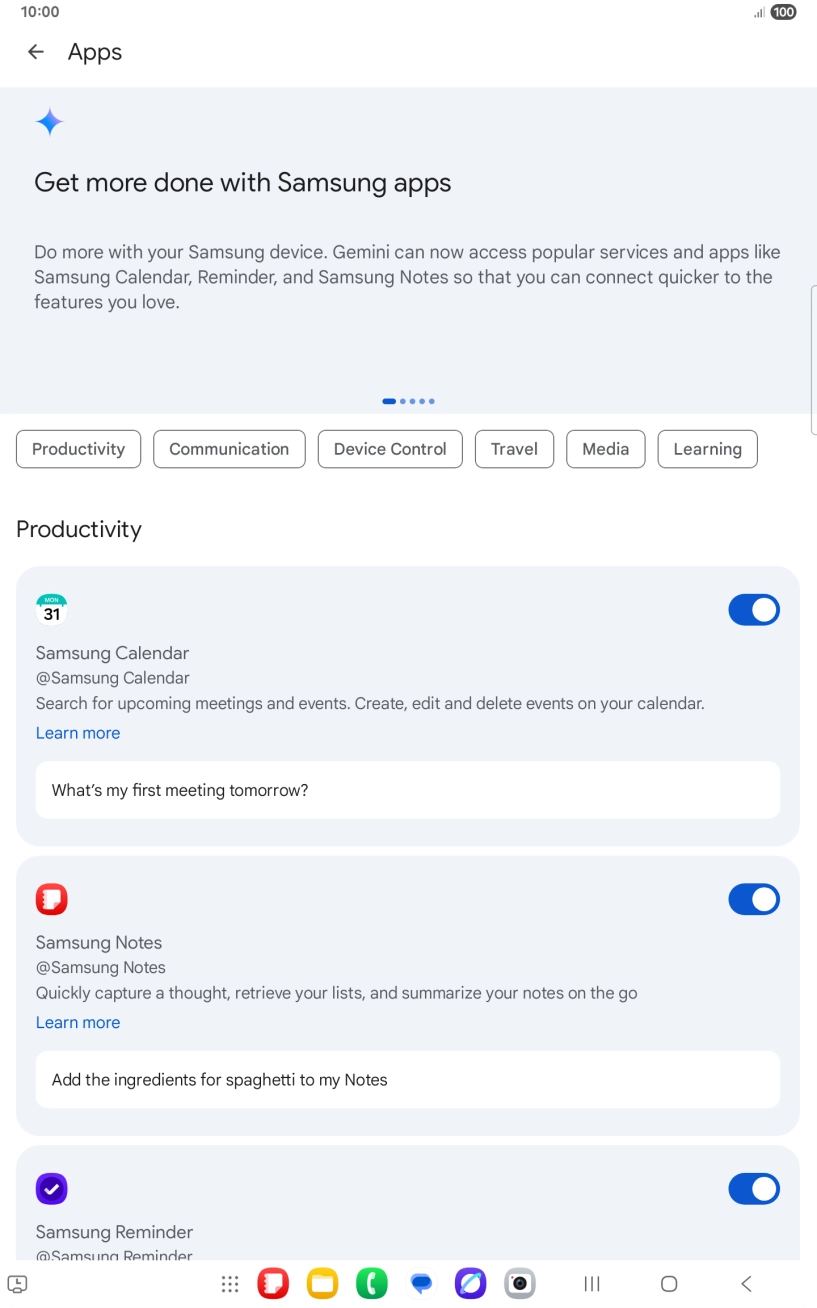Open the Phone app in taskbar

click(372, 1284)
